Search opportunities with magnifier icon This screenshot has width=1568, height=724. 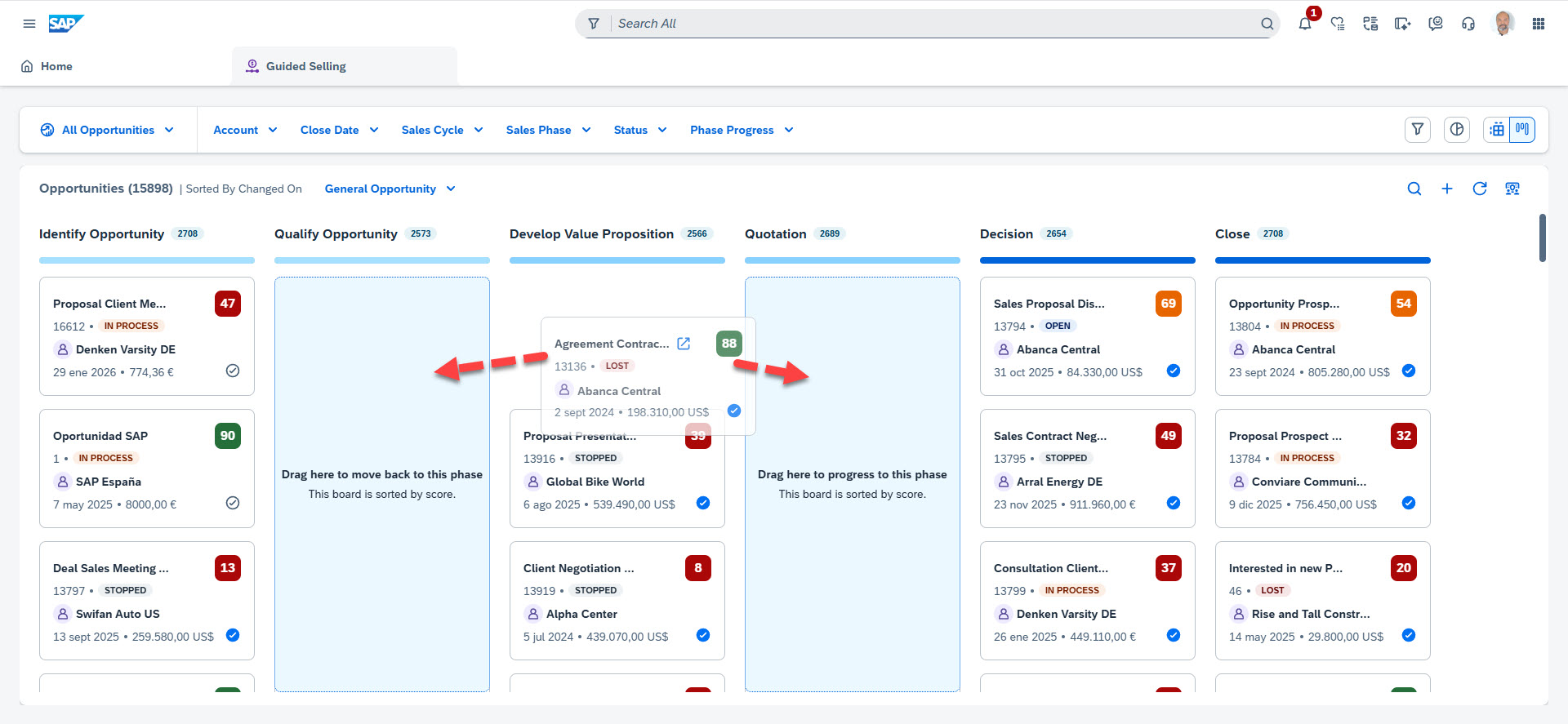click(1414, 189)
